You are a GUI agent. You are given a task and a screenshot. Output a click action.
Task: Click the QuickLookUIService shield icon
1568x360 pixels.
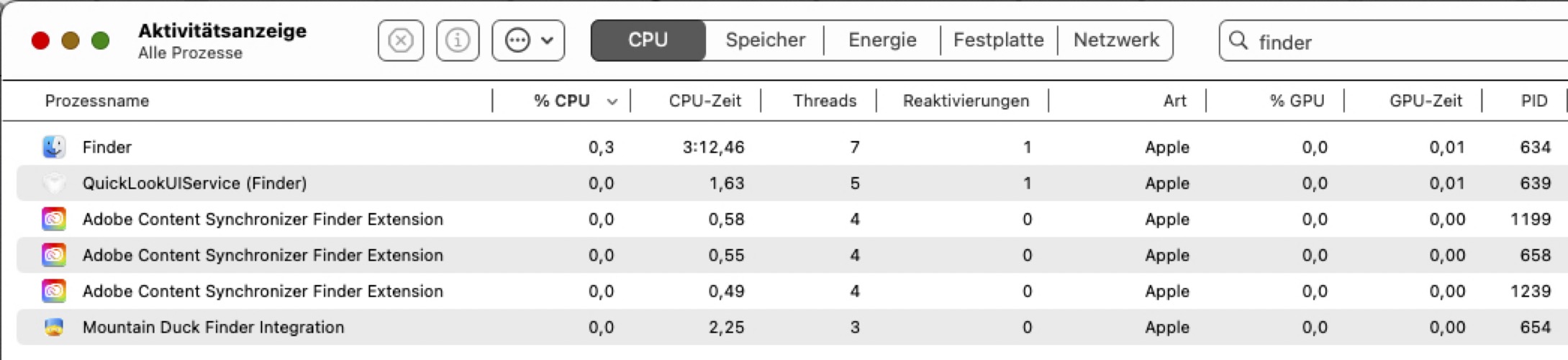(x=54, y=183)
